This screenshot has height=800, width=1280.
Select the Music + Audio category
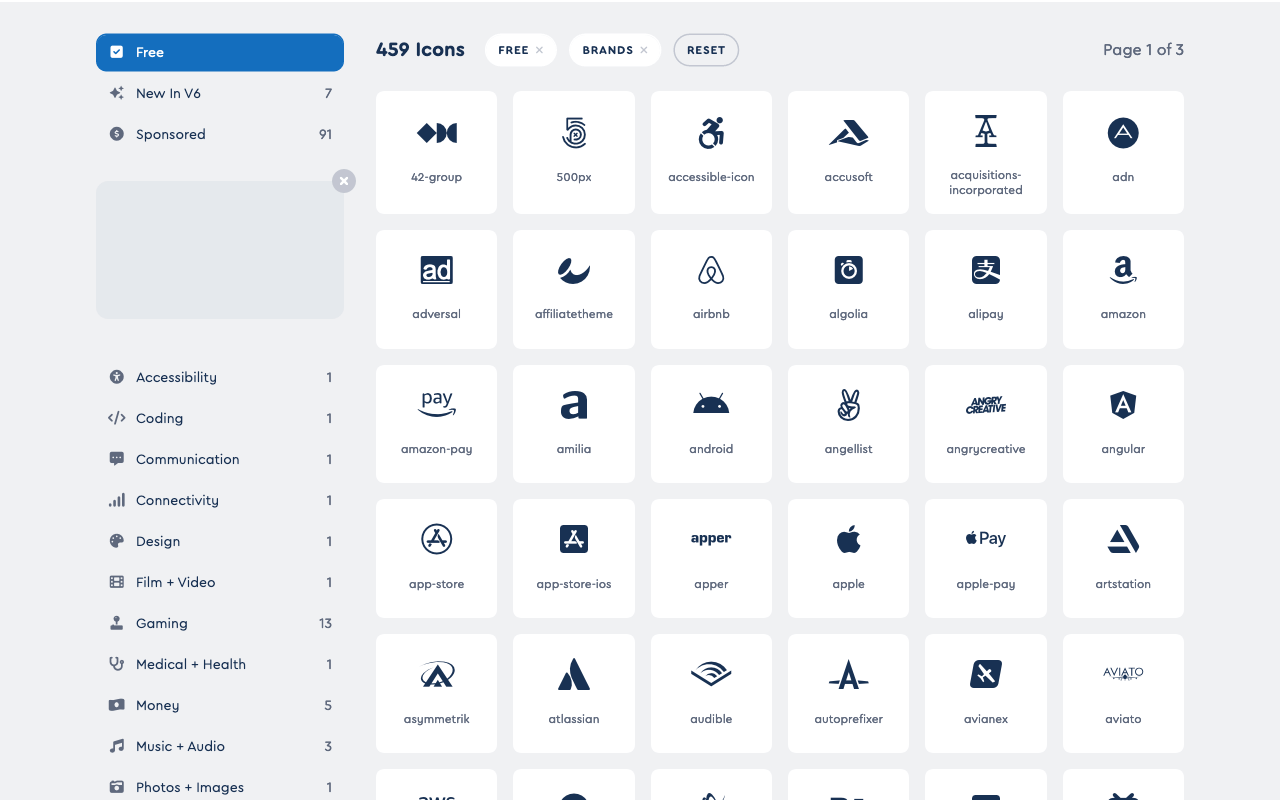(220, 746)
